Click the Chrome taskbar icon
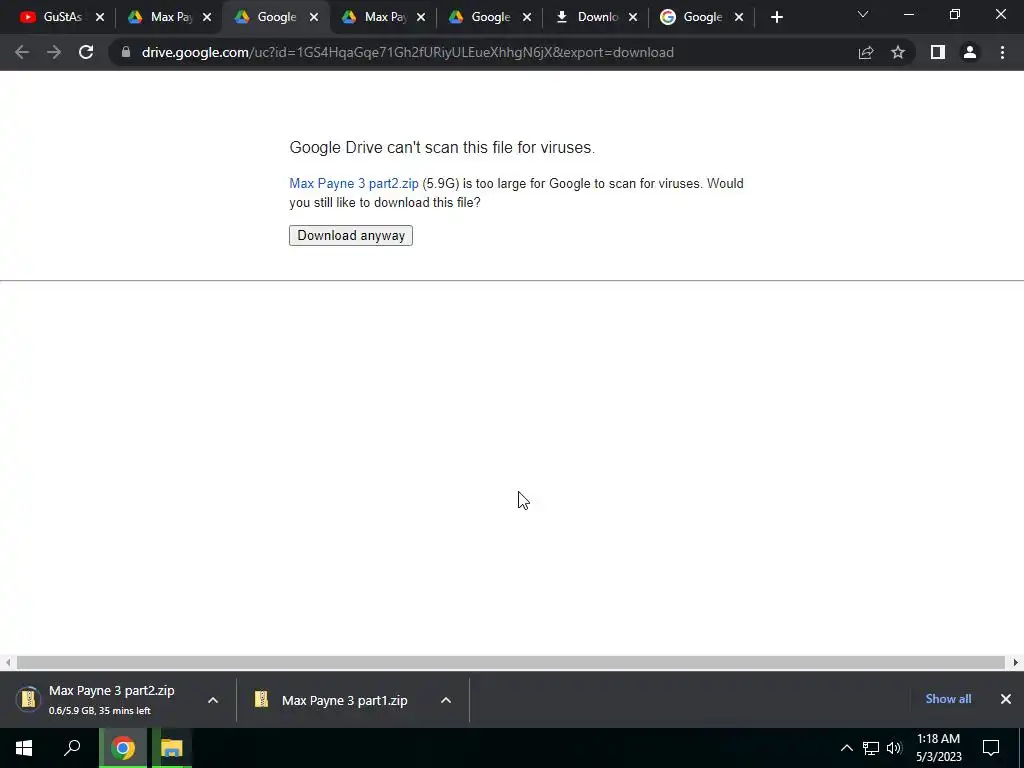Viewport: 1024px width, 768px height. pyautogui.click(x=123, y=748)
